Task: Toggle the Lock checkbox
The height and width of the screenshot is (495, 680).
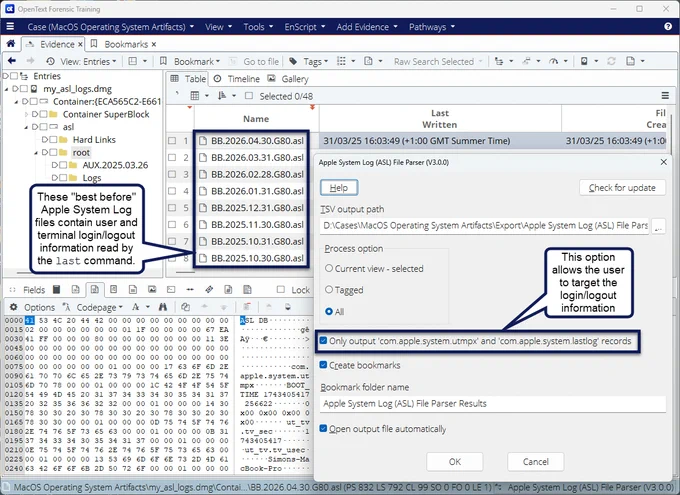Action: (x=281, y=289)
